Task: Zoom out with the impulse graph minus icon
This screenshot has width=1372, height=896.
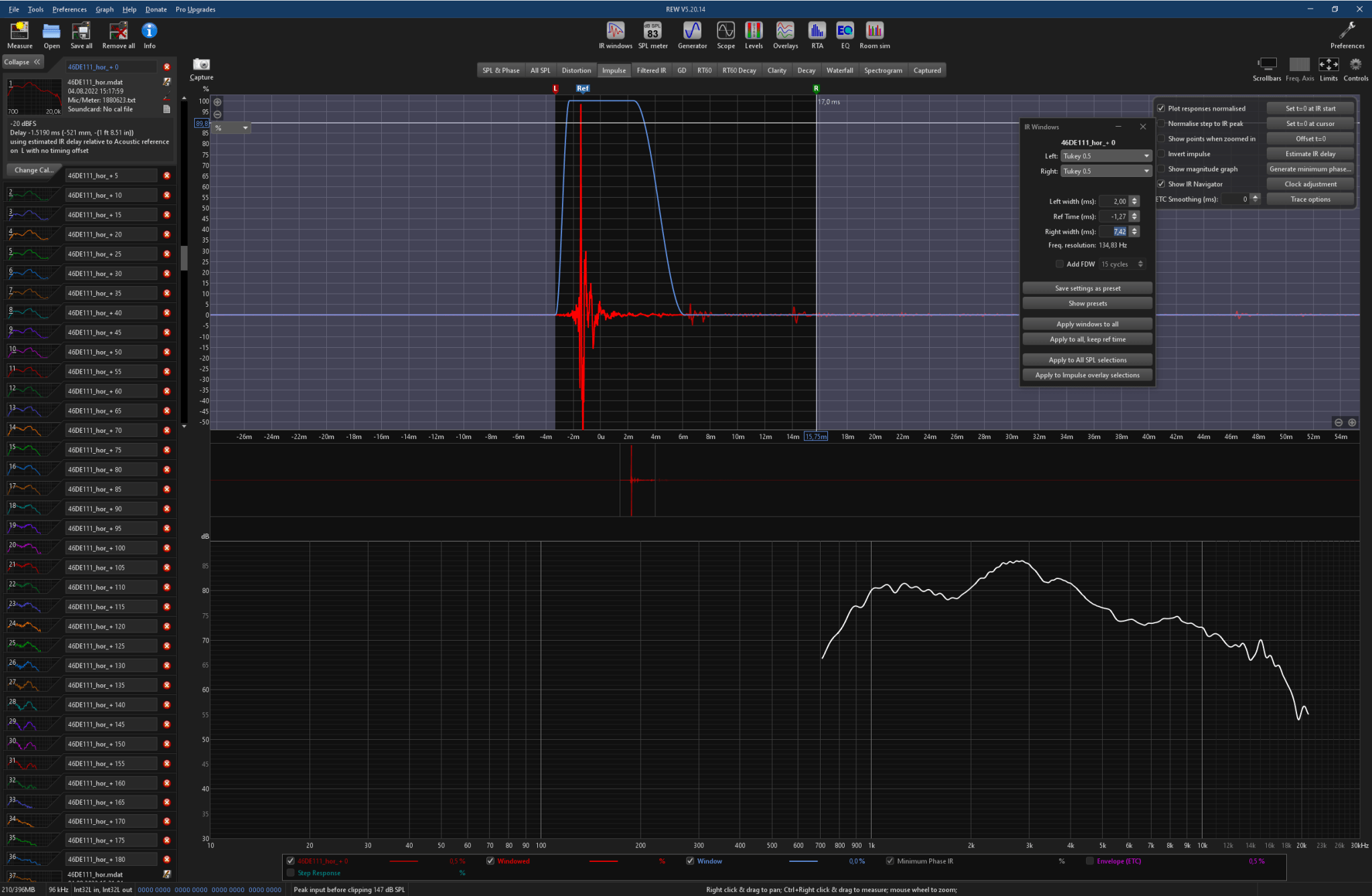Action: tap(217, 115)
